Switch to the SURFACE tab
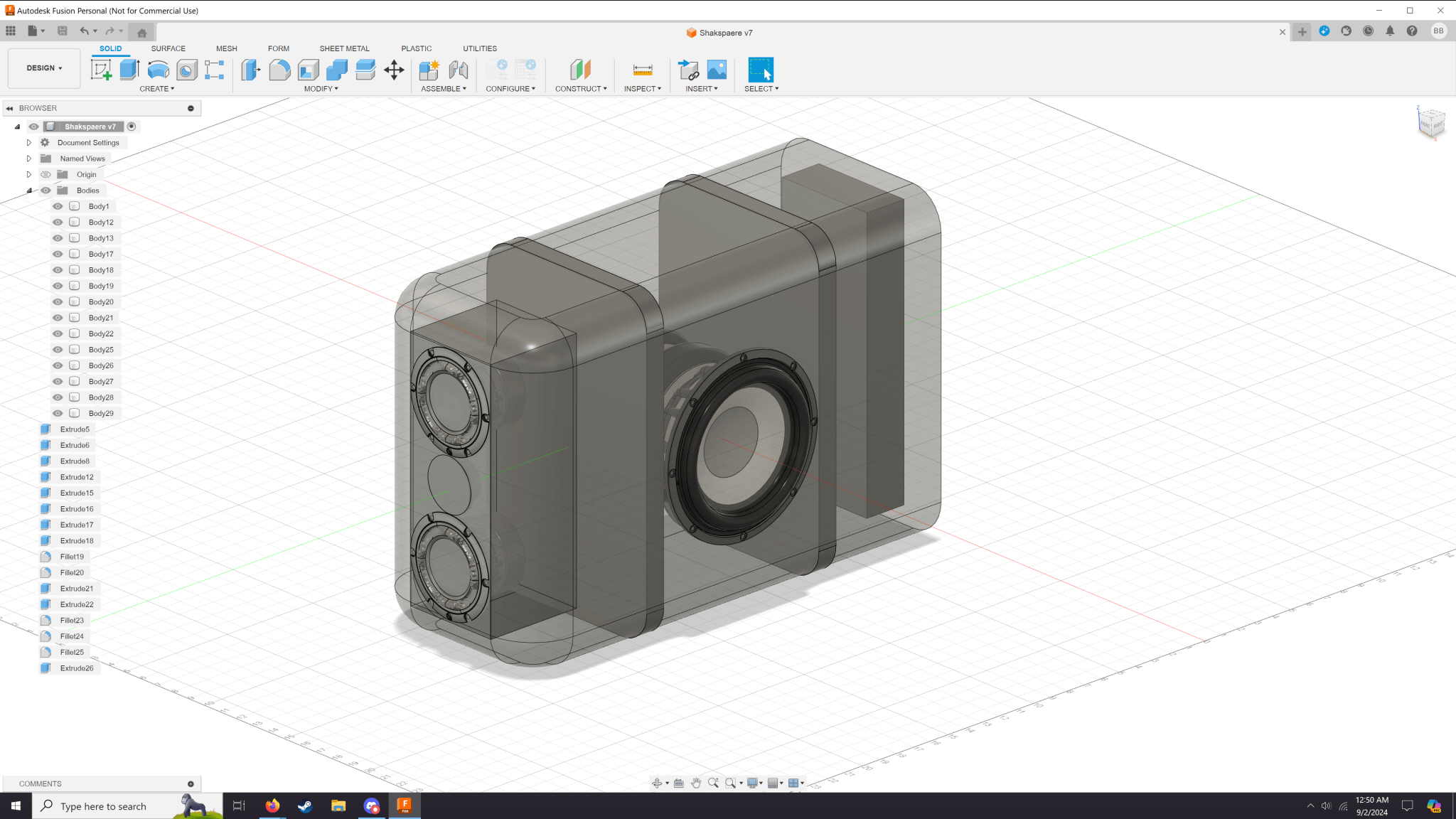Image resolution: width=1456 pixels, height=819 pixels. pos(168,48)
